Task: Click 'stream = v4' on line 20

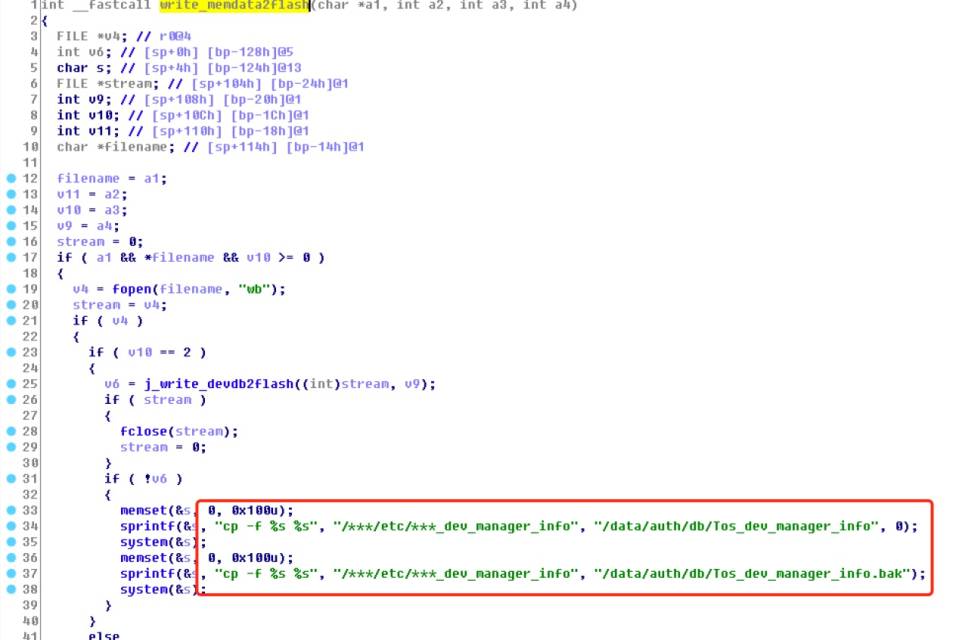Action: coord(120,305)
